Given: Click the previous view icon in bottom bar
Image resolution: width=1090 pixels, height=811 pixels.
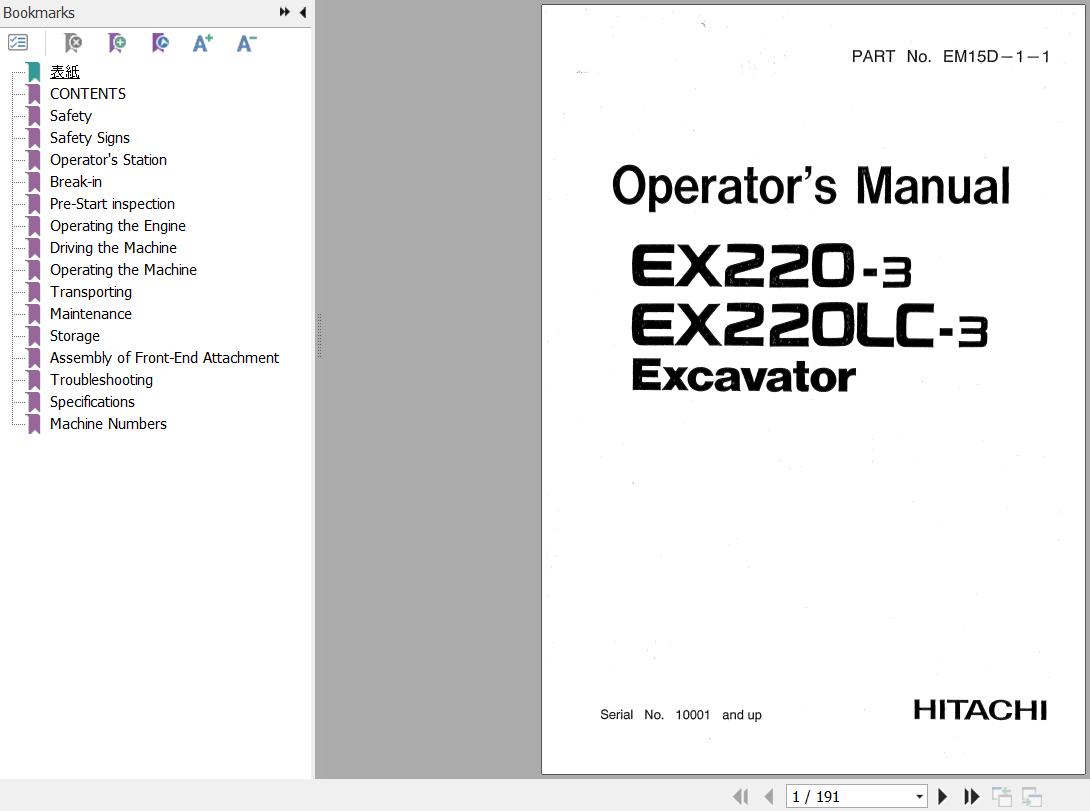Looking at the screenshot, I should click(1002, 796).
